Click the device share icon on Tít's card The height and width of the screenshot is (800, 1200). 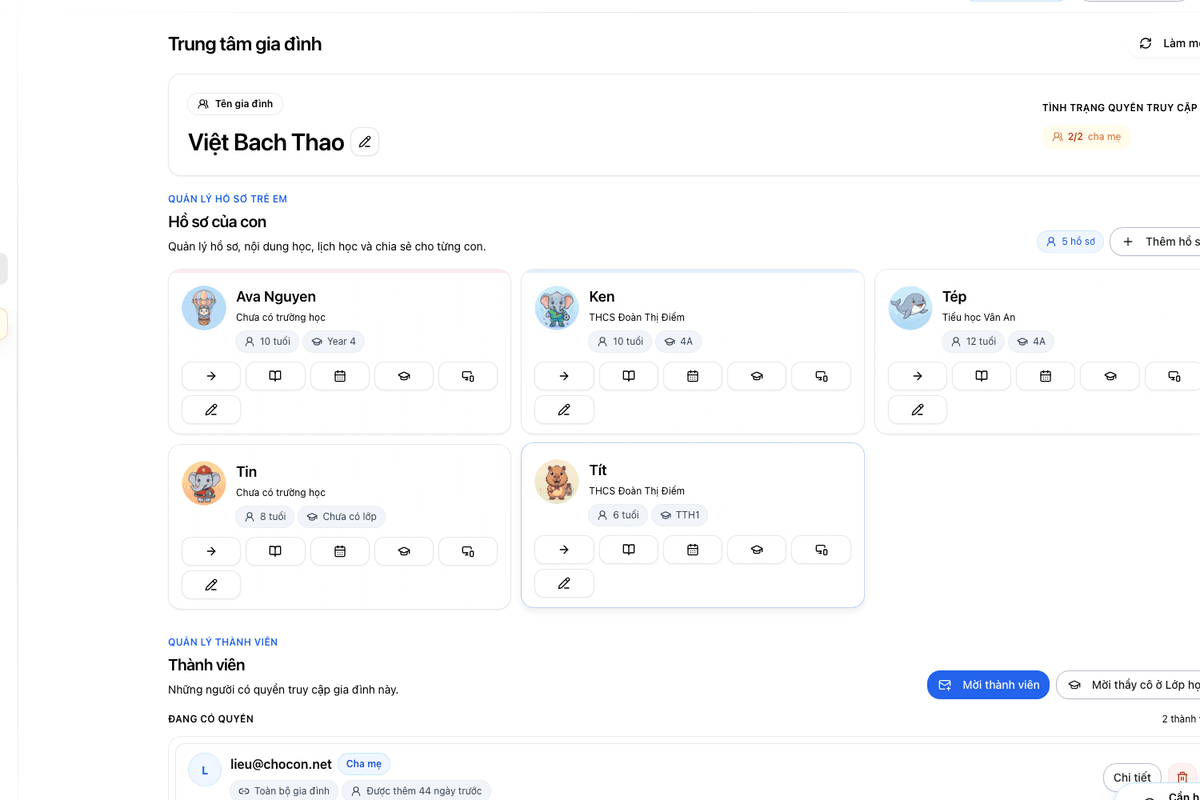(x=821, y=549)
